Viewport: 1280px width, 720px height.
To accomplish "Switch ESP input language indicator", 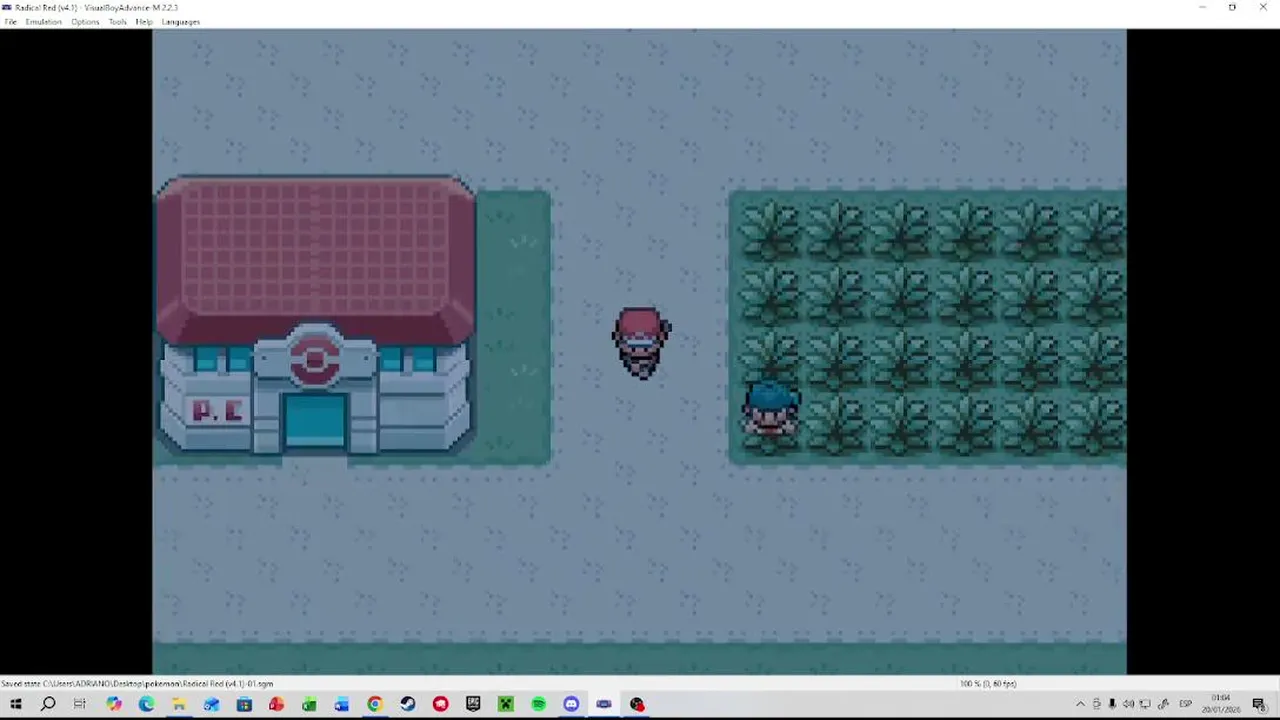I will tap(1186, 704).
